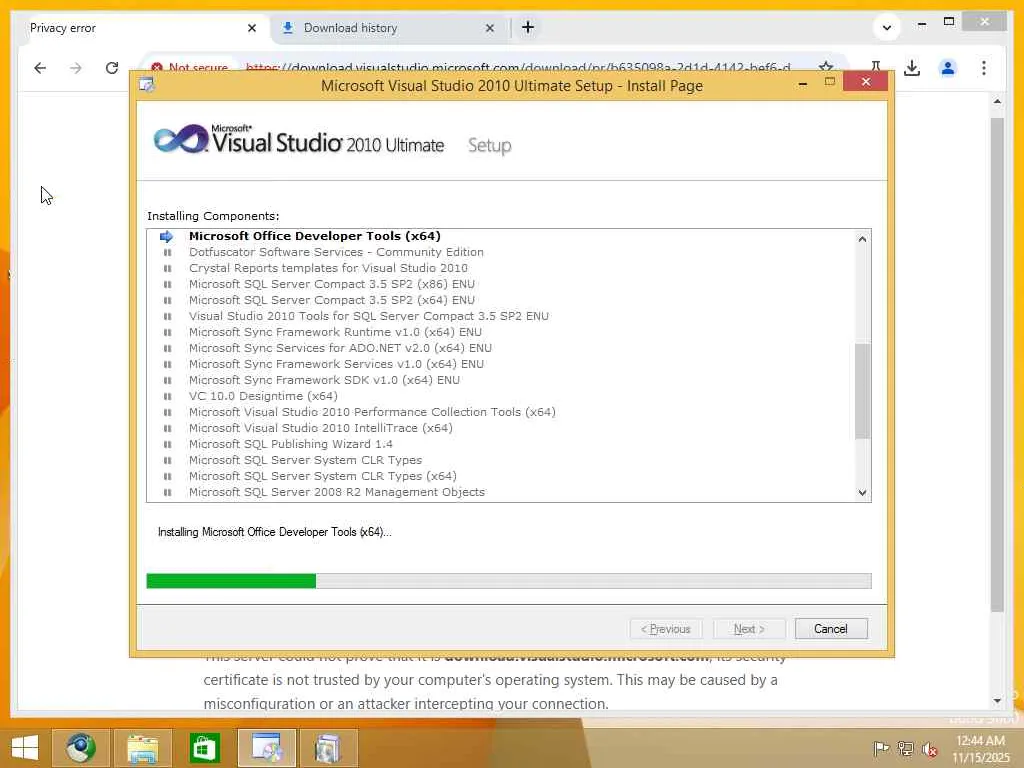Close the Download history tab

coord(490,28)
